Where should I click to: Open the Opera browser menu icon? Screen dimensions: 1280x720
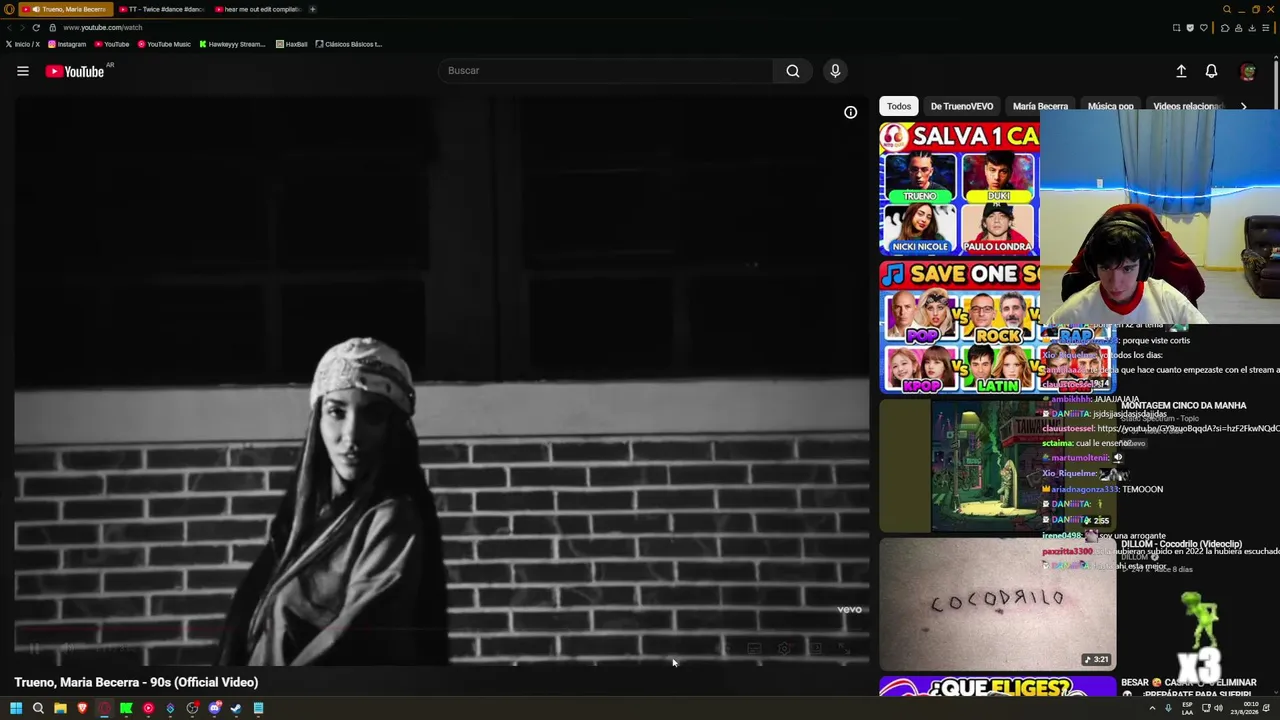tap(10, 9)
